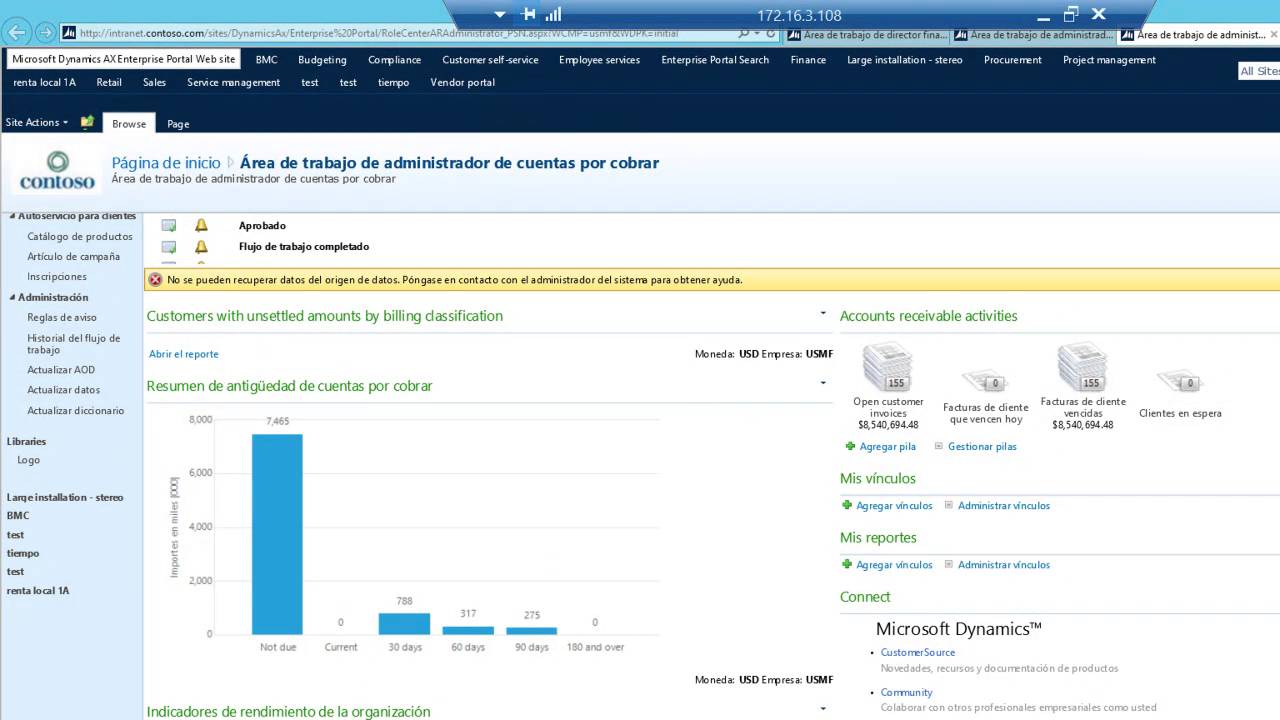Open the Vendor portal navigation item
The height and width of the screenshot is (720, 1280).
[x=462, y=82]
